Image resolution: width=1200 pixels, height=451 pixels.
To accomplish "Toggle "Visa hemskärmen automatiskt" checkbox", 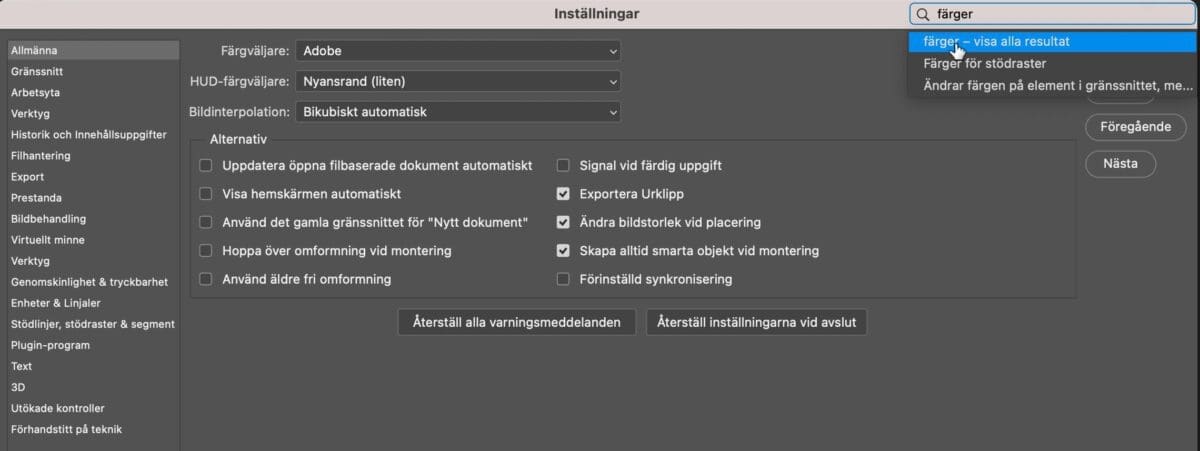I will pyautogui.click(x=206, y=194).
